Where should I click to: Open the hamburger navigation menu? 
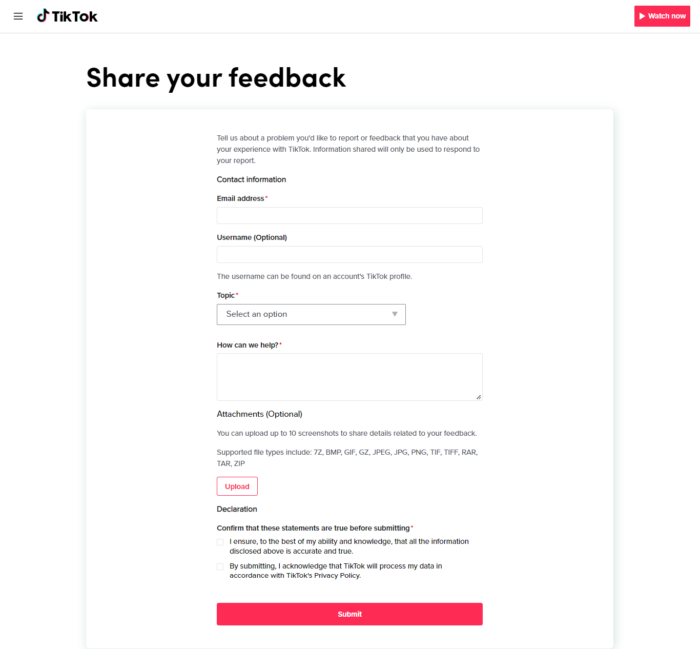[18, 16]
